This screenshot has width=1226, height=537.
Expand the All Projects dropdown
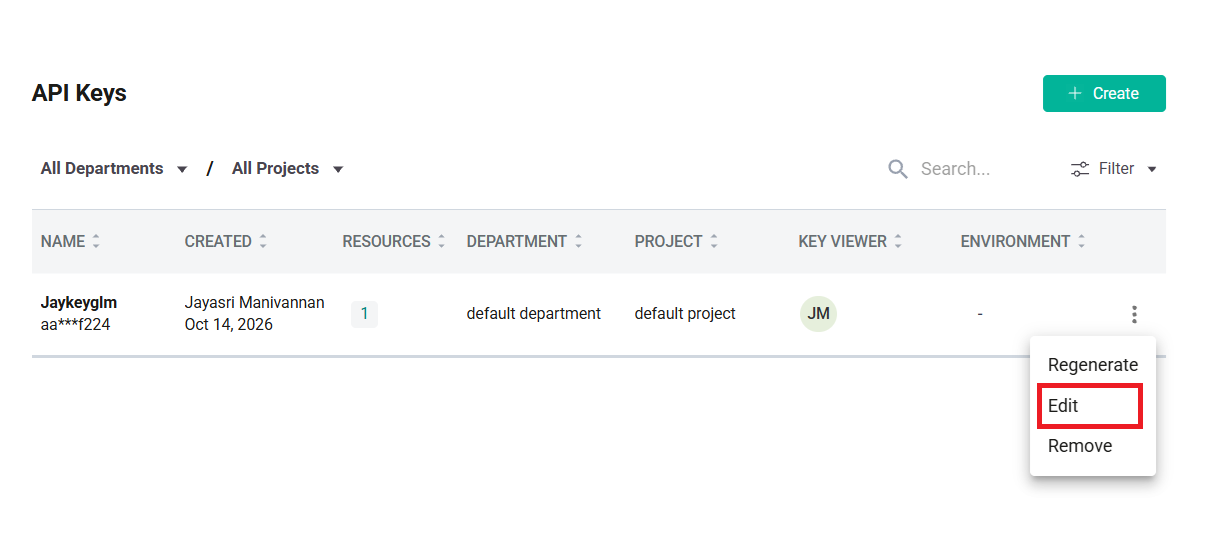coord(288,169)
